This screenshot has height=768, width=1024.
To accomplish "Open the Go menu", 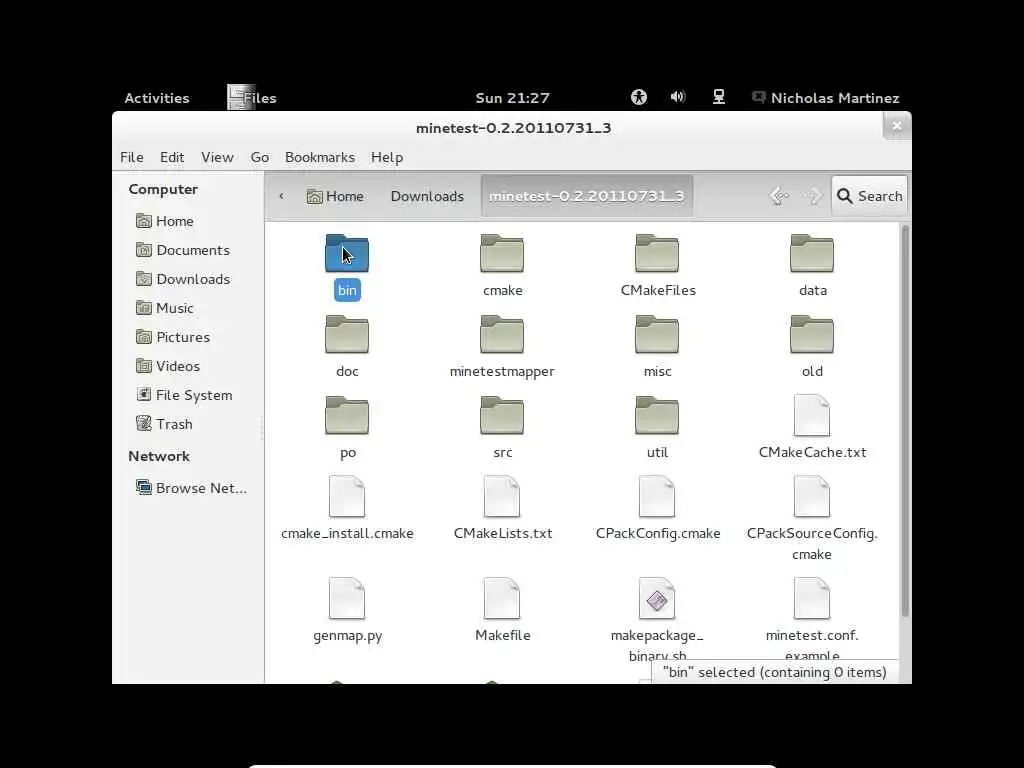I will point(259,157).
